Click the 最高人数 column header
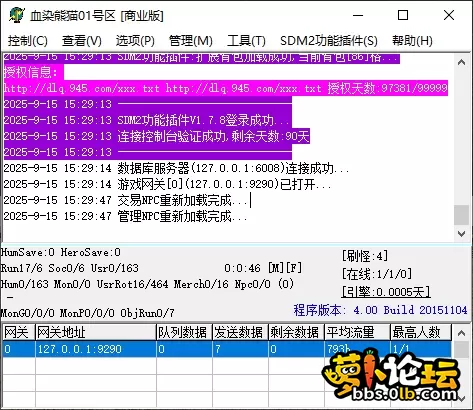This screenshot has width=473, height=410. pos(421,333)
